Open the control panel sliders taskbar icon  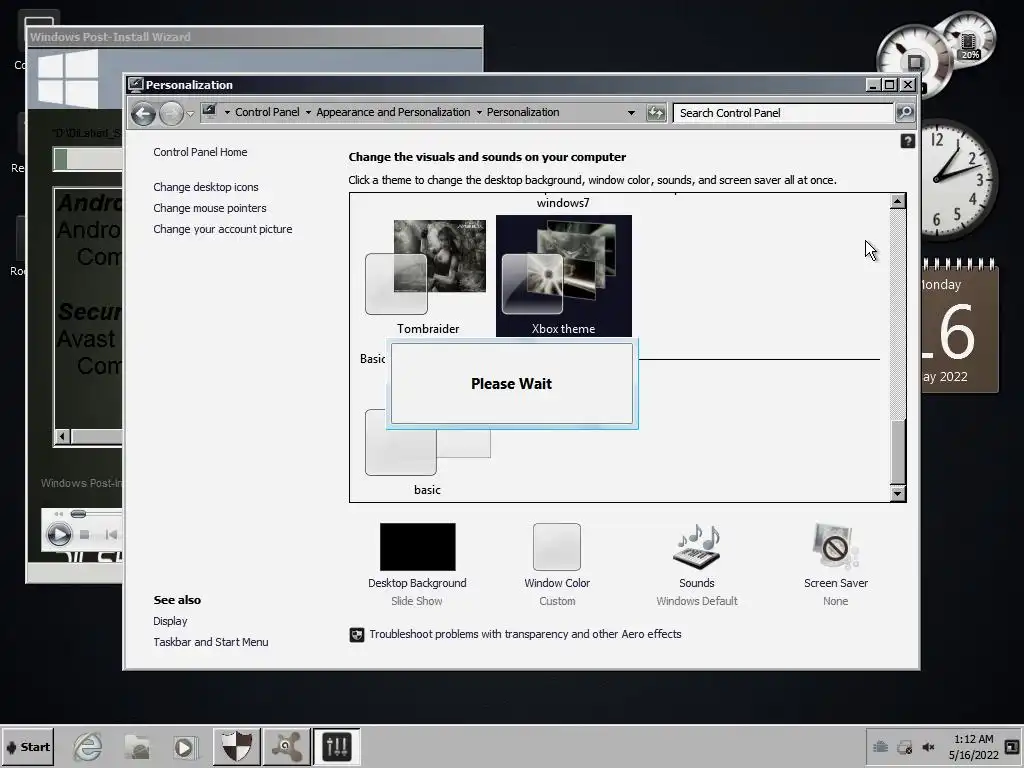tap(337, 746)
